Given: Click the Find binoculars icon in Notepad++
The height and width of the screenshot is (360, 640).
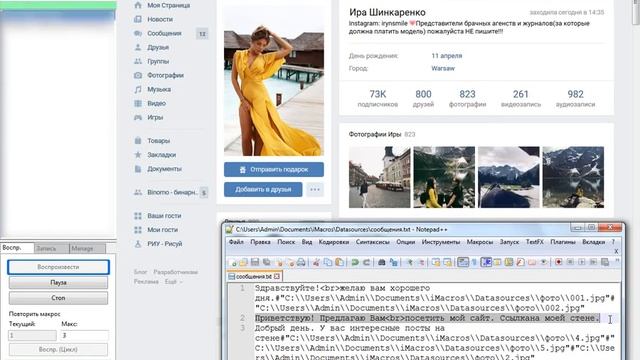Looking at the screenshot, I should 382,262.
